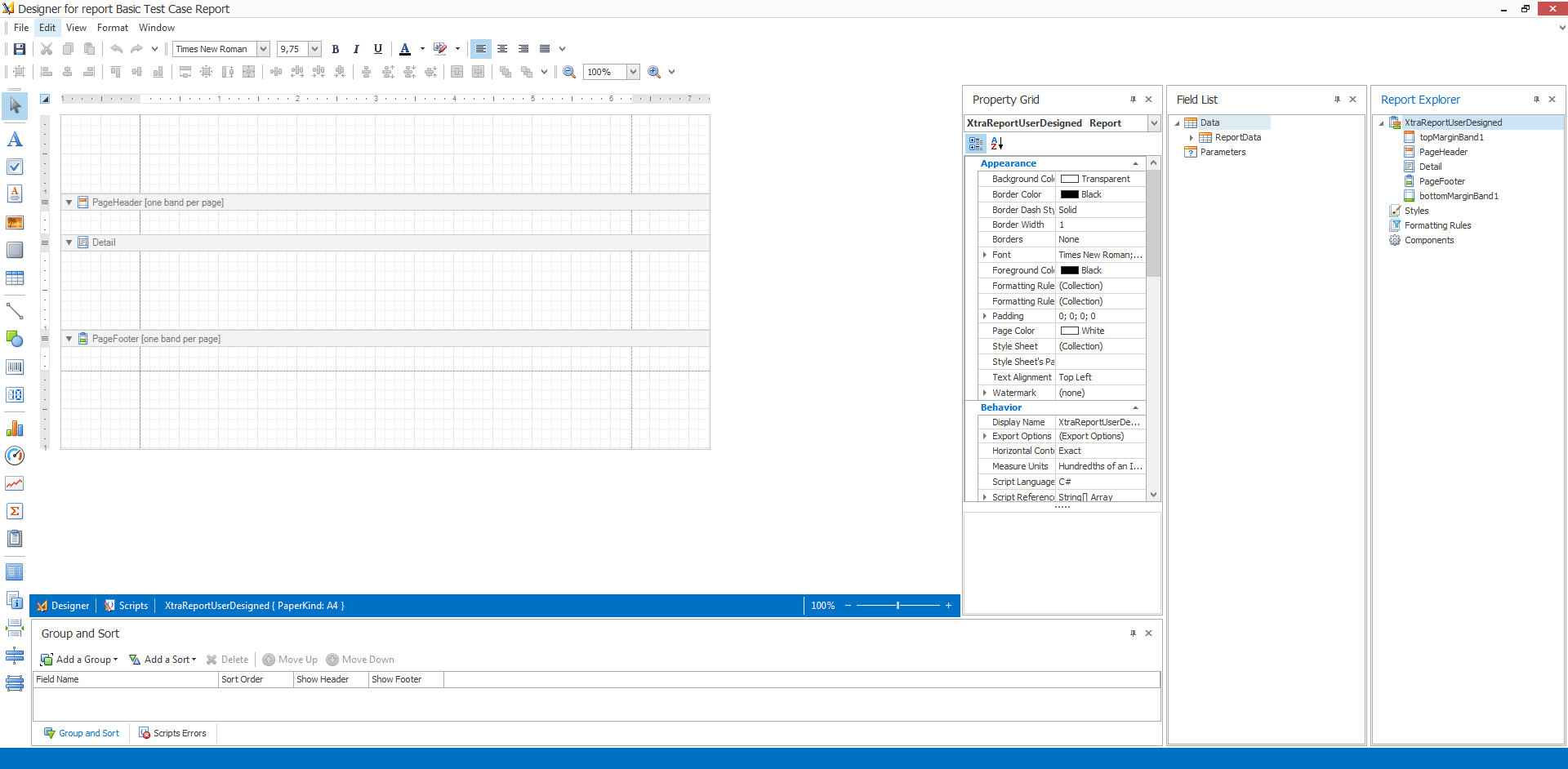This screenshot has height=769, width=1568.
Task: Switch to the Scripts tab
Action: pyautogui.click(x=127, y=606)
